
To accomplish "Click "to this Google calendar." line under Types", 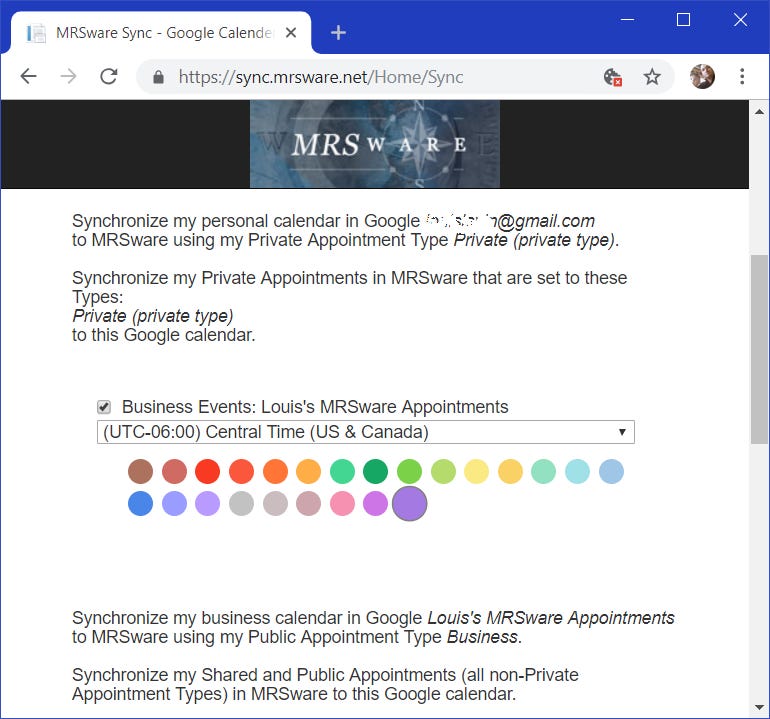I will click(x=164, y=335).
